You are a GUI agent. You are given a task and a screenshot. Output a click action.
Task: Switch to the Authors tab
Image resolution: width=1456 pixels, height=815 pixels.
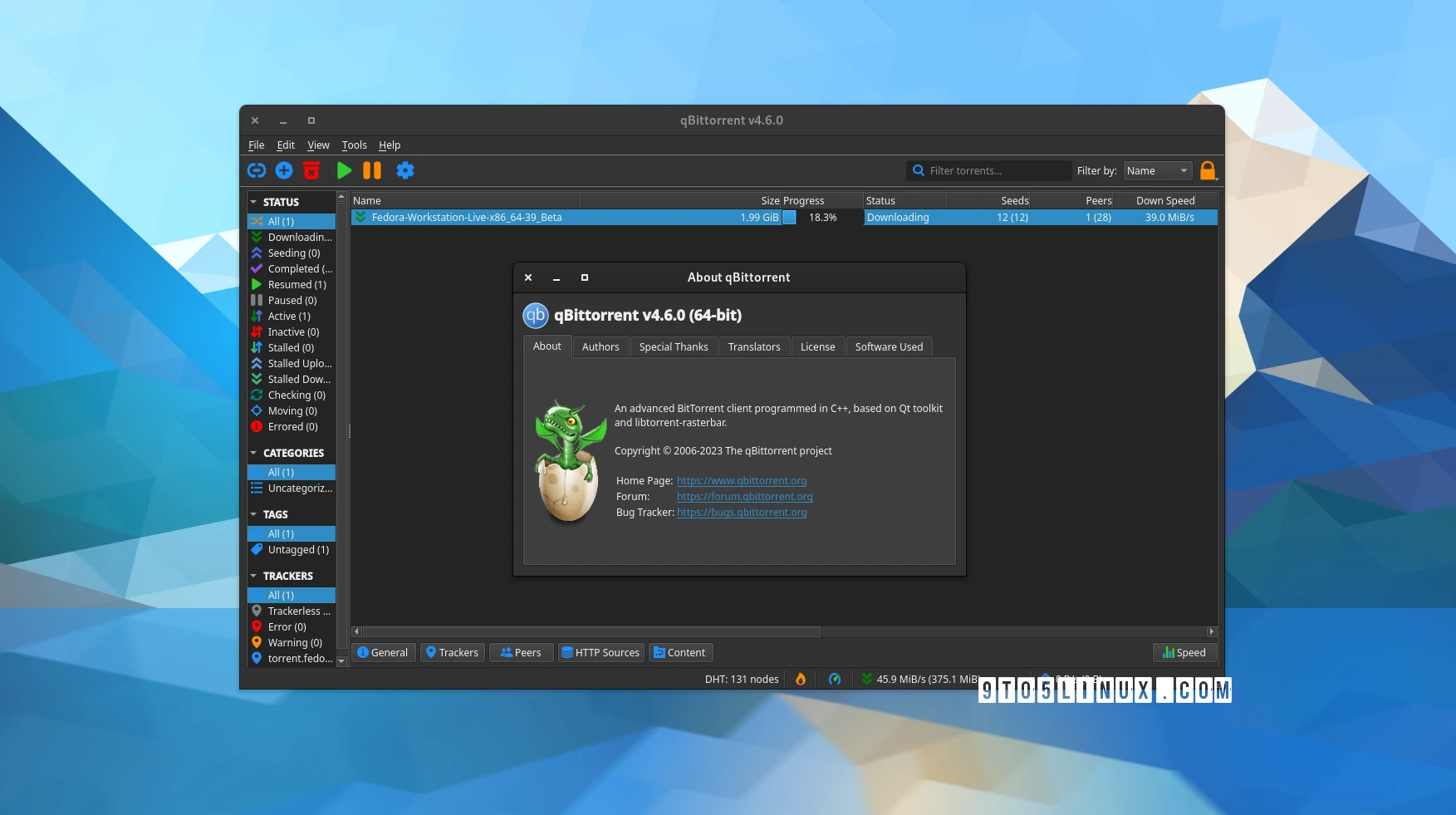click(x=600, y=346)
